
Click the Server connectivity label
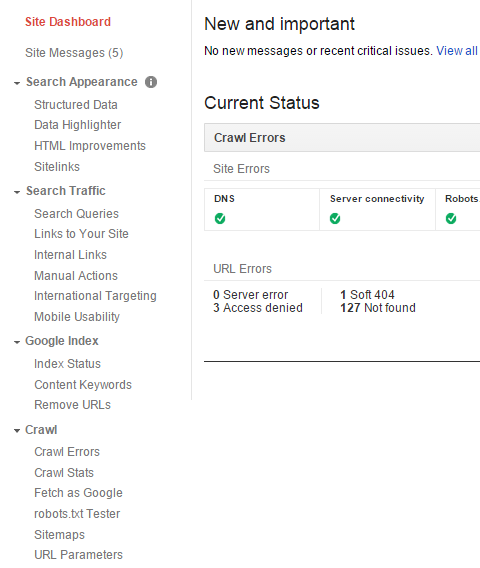click(x=377, y=199)
